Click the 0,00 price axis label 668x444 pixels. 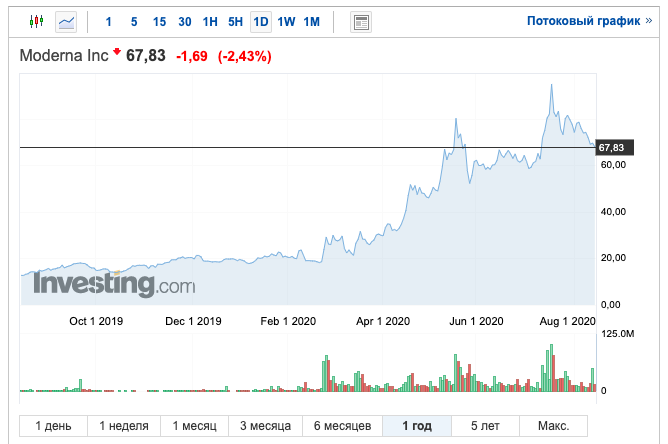coord(610,305)
